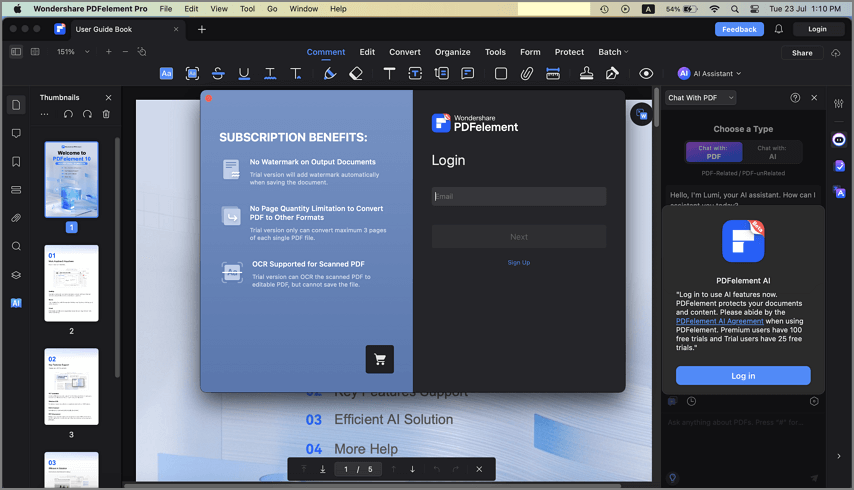Open the Chat With PDF dropdown
Image resolution: width=854 pixels, height=490 pixels.
click(700, 97)
